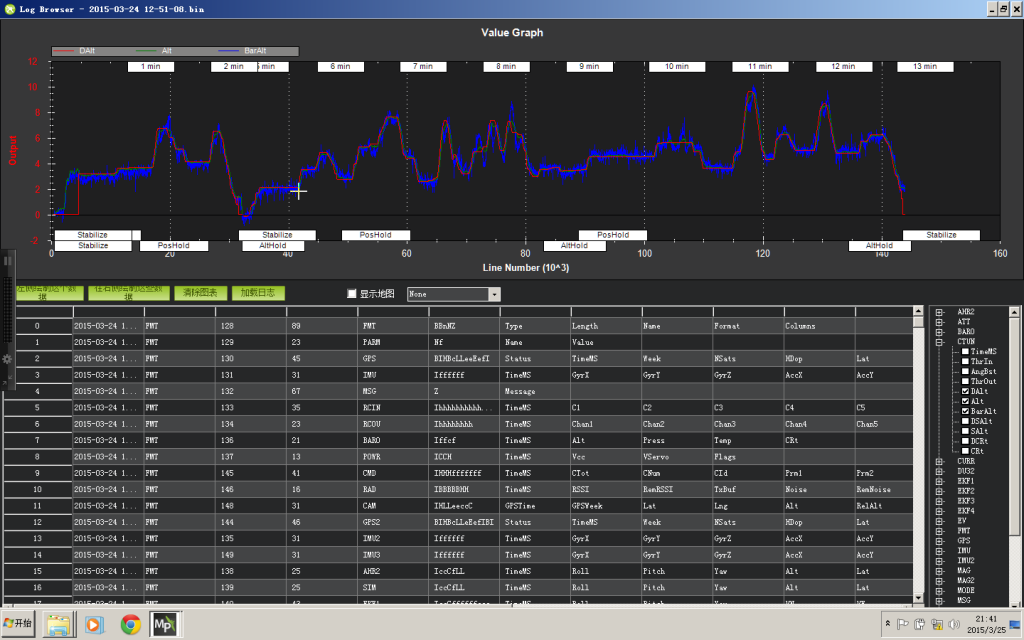Expand the IMU2 tree node
Screen dimensions: 1024x640
tap(939, 560)
